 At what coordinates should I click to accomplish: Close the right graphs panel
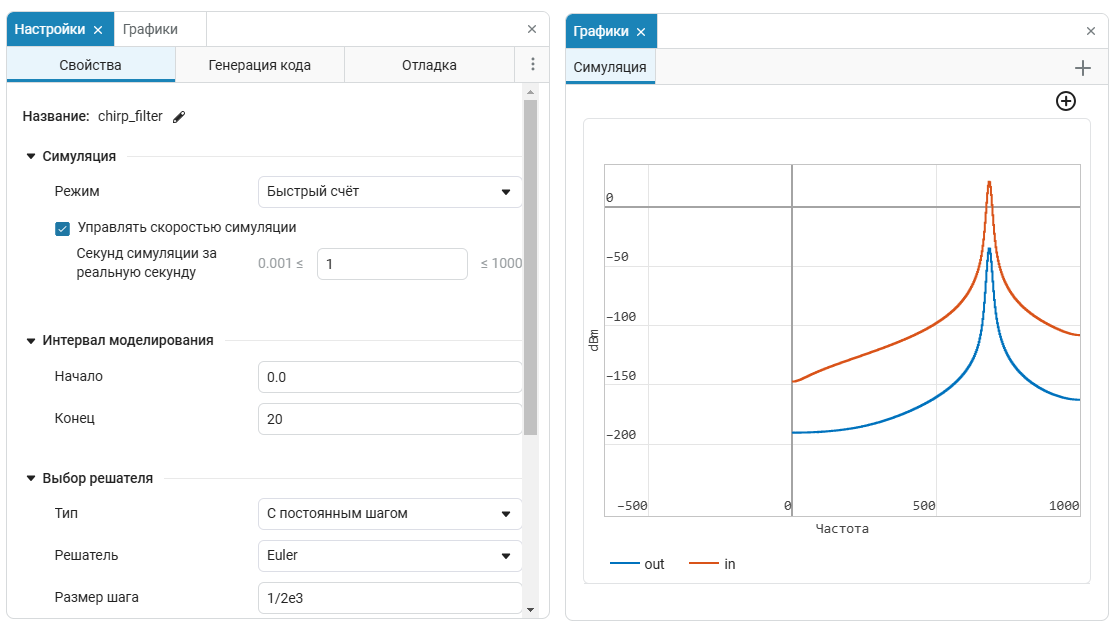point(1091,32)
